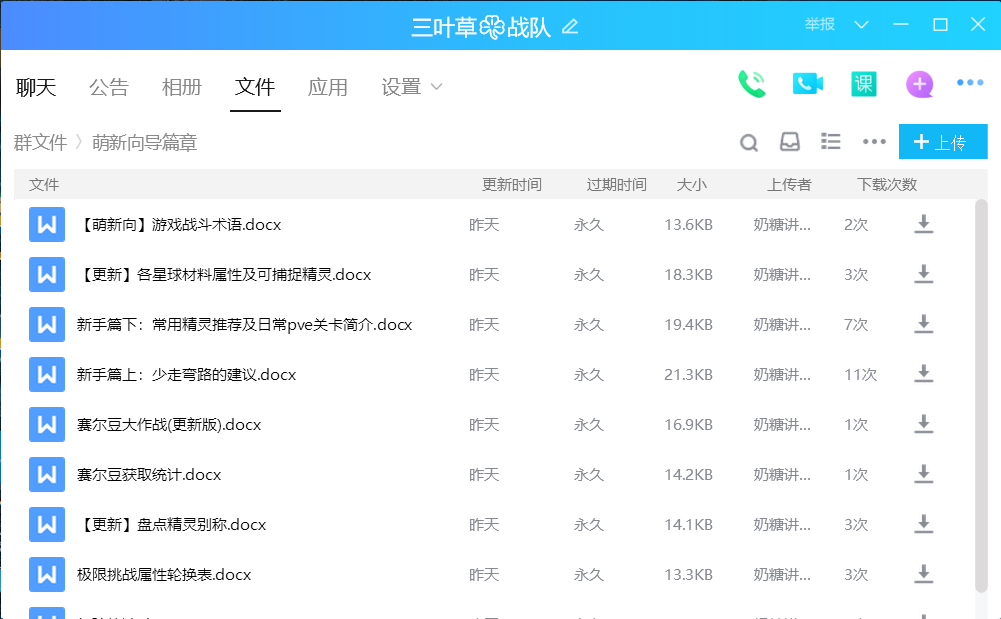Click Word icon of 极限挑战属性轮换表.docx
The image size is (1001, 619).
tap(47, 574)
